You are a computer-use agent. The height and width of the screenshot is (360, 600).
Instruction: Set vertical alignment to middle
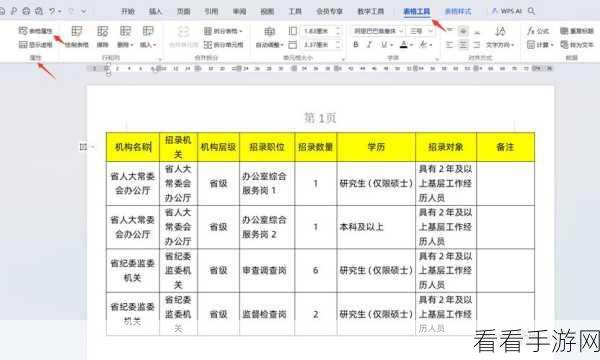tap(463, 31)
